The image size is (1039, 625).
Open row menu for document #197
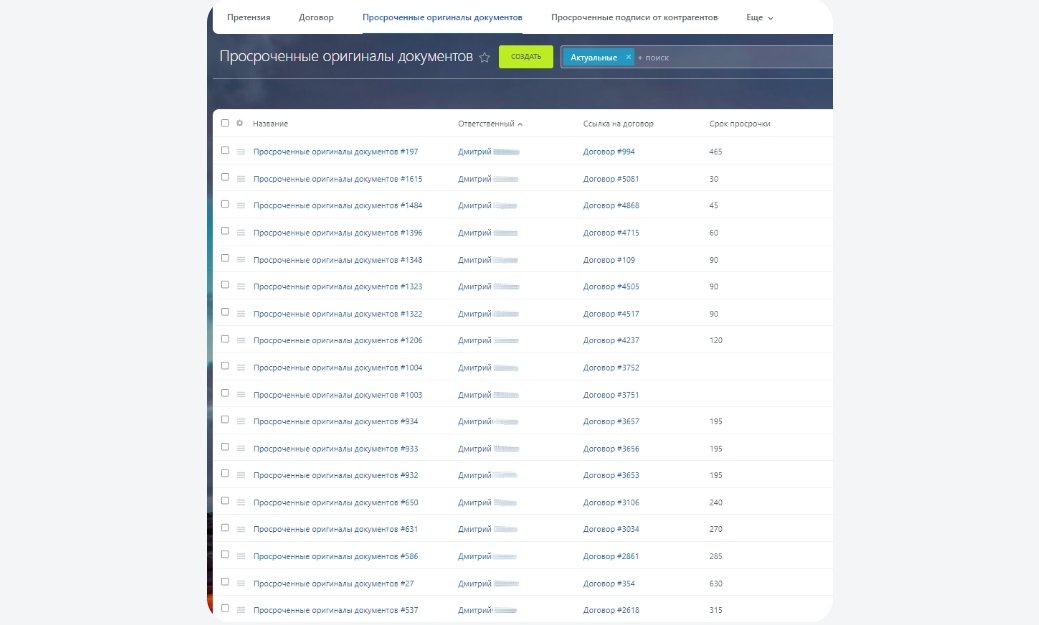(x=241, y=152)
